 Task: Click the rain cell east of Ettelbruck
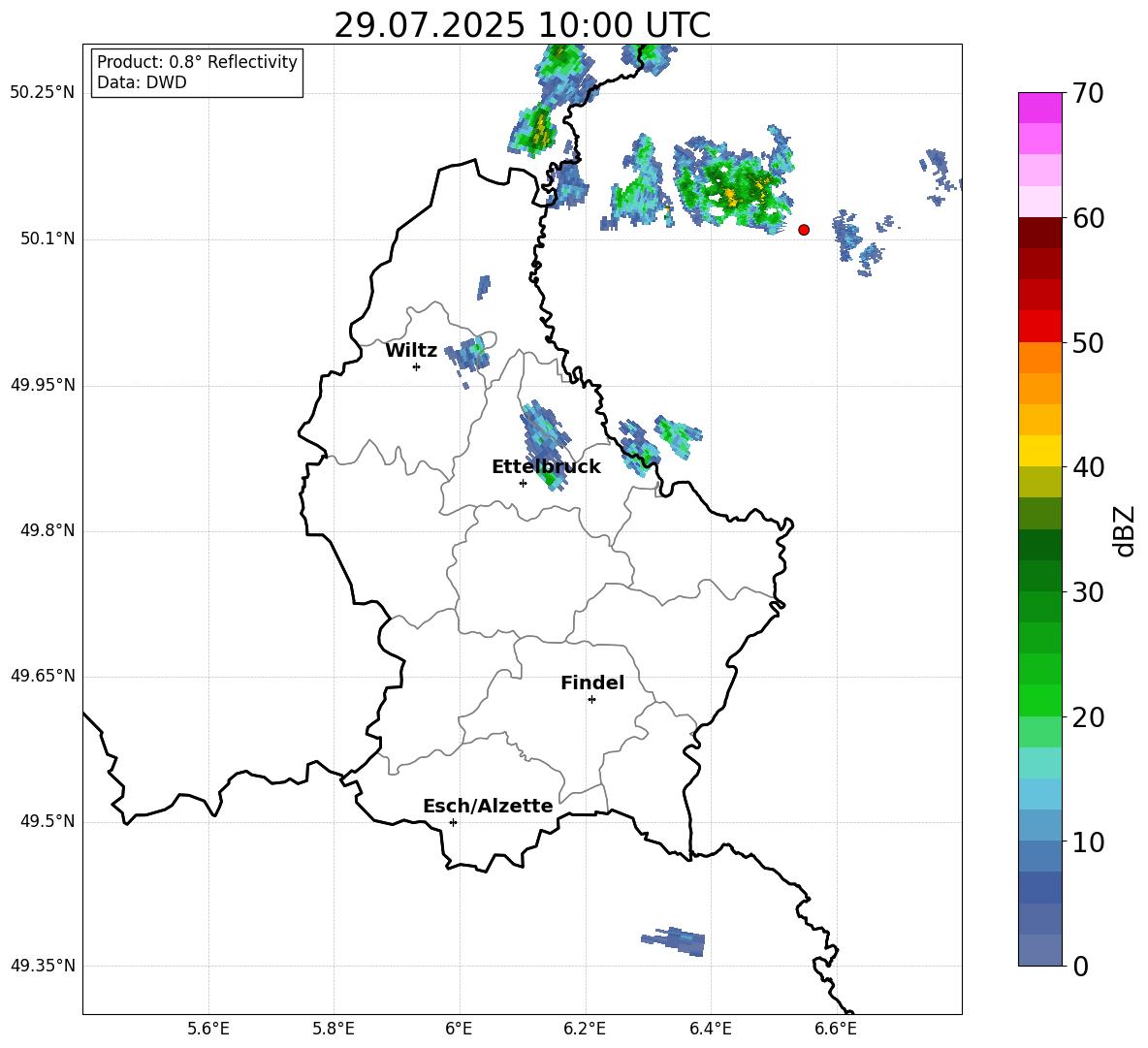[x=545, y=445]
